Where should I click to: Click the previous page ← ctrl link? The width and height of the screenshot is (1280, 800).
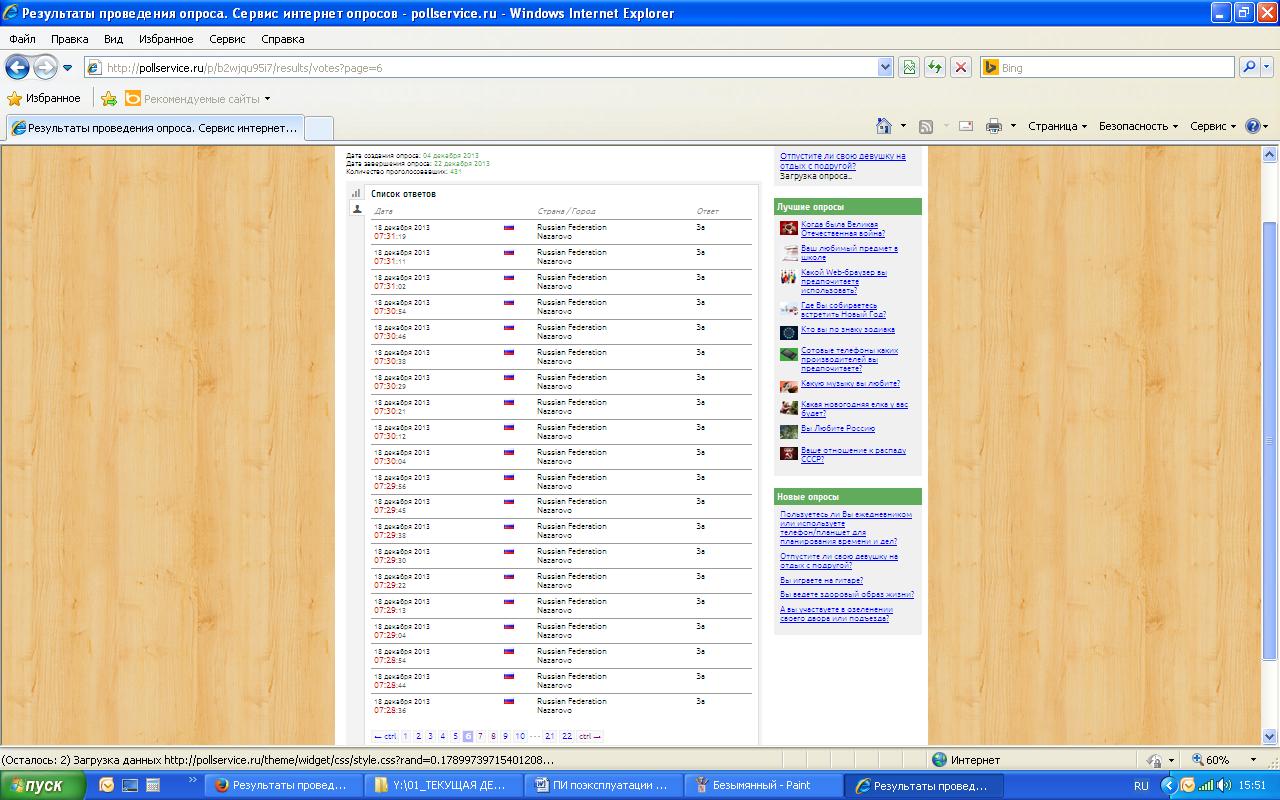pos(385,736)
